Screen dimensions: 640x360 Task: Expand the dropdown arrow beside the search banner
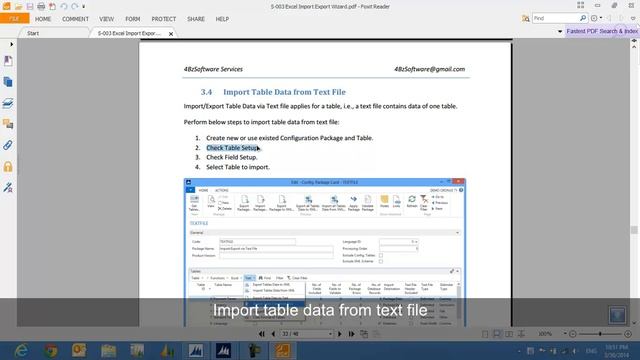tap(560, 31)
